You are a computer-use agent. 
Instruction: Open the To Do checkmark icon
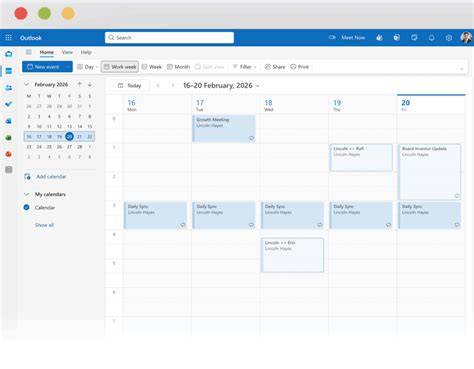pos(9,104)
